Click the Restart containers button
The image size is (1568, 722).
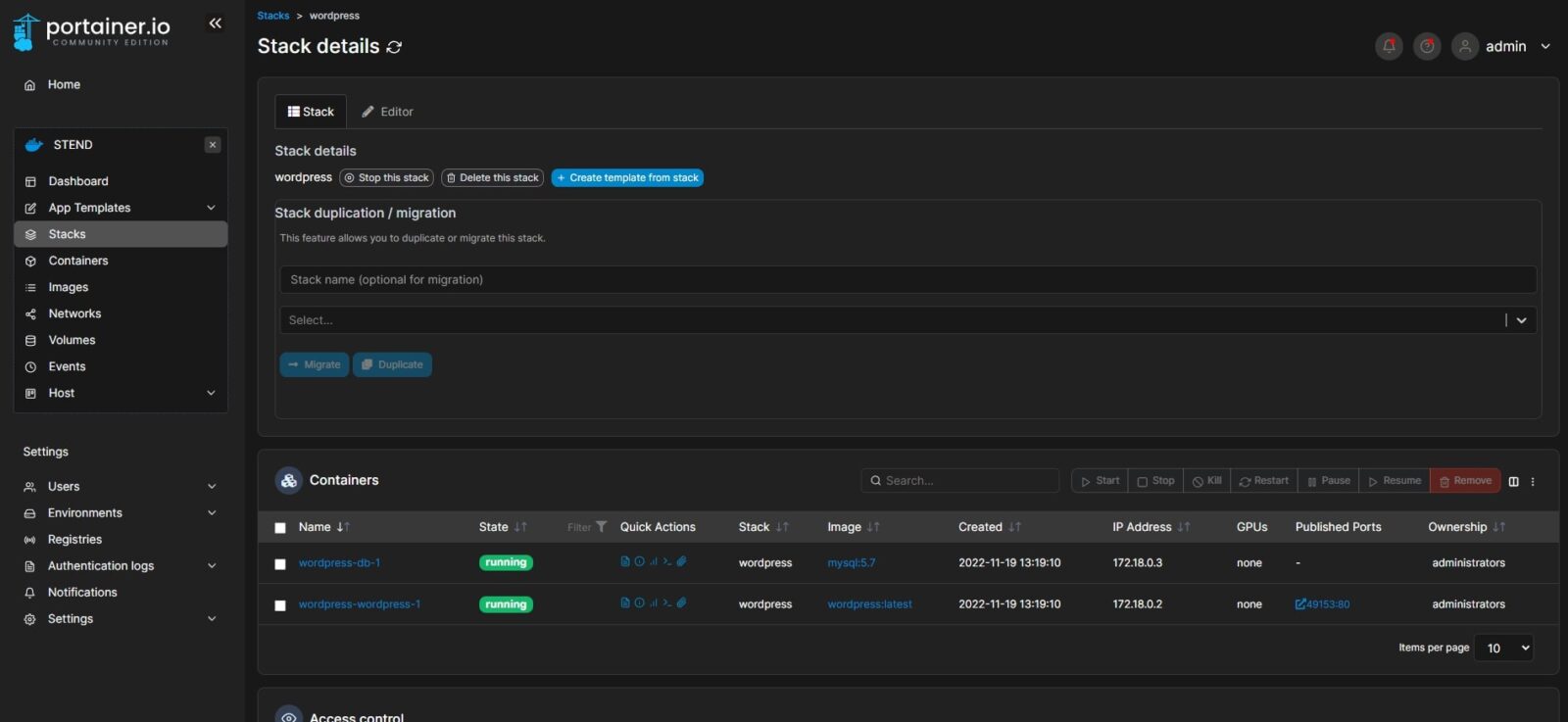coord(1264,481)
